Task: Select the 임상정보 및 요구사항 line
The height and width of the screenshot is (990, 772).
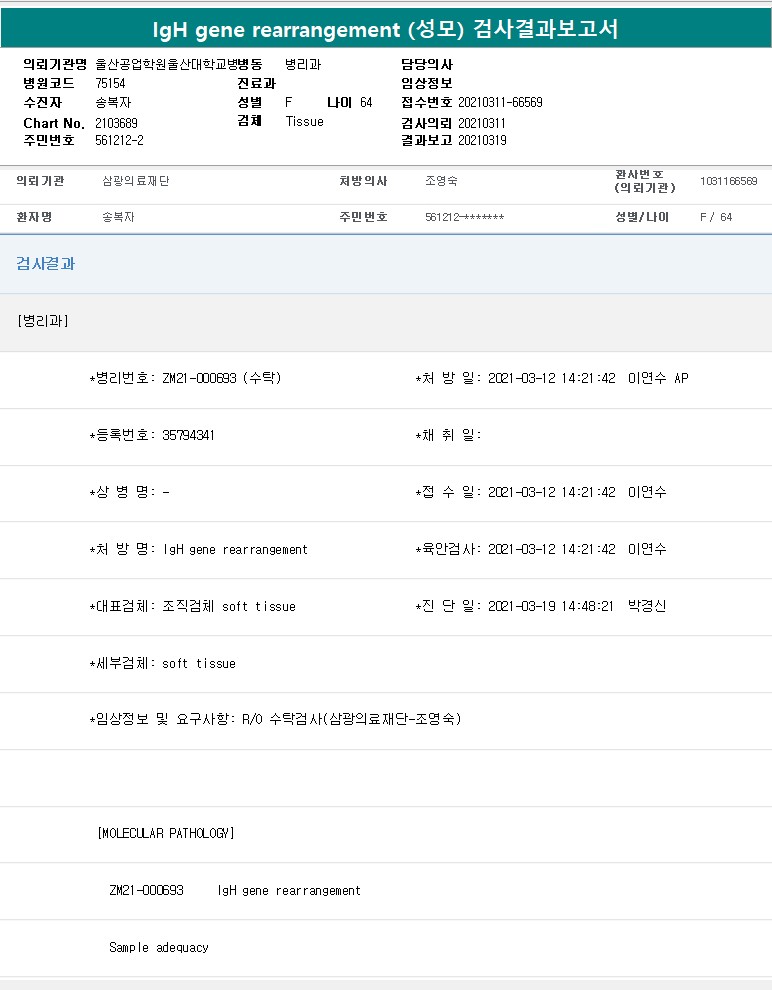Action: pos(275,719)
